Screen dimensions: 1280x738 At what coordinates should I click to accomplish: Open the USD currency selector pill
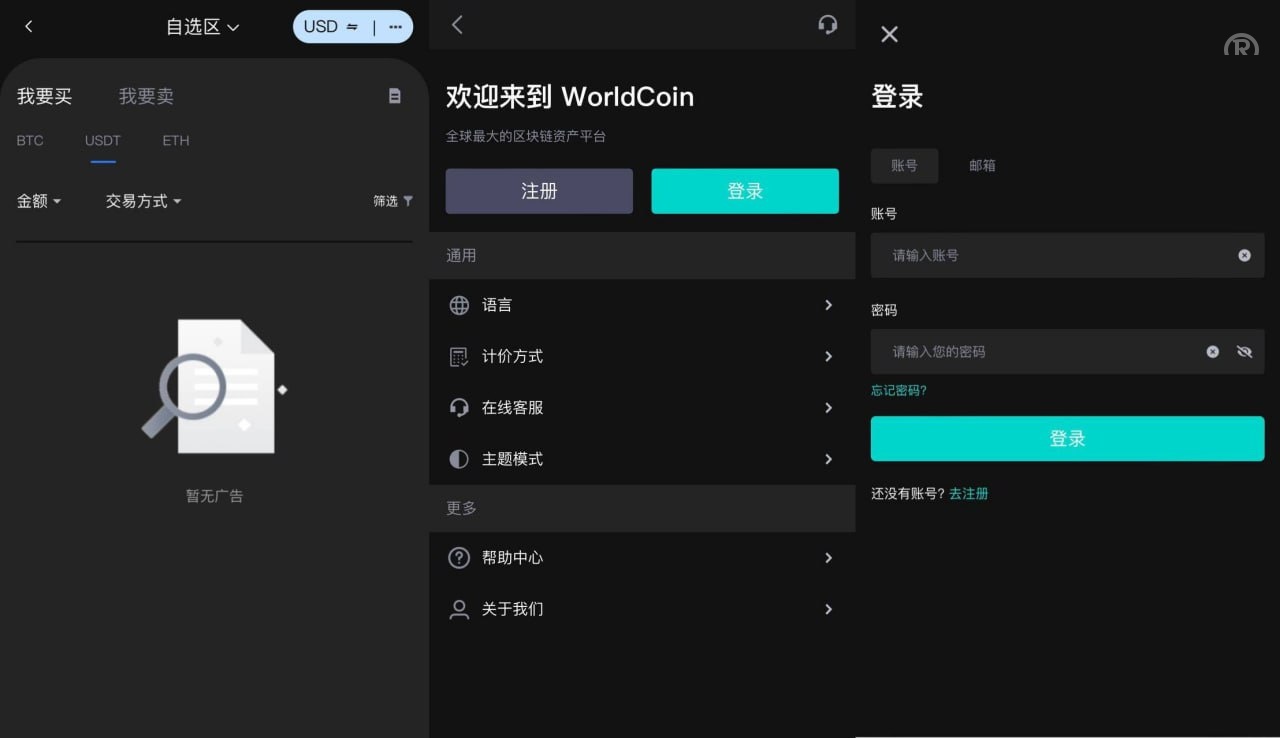pos(330,26)
